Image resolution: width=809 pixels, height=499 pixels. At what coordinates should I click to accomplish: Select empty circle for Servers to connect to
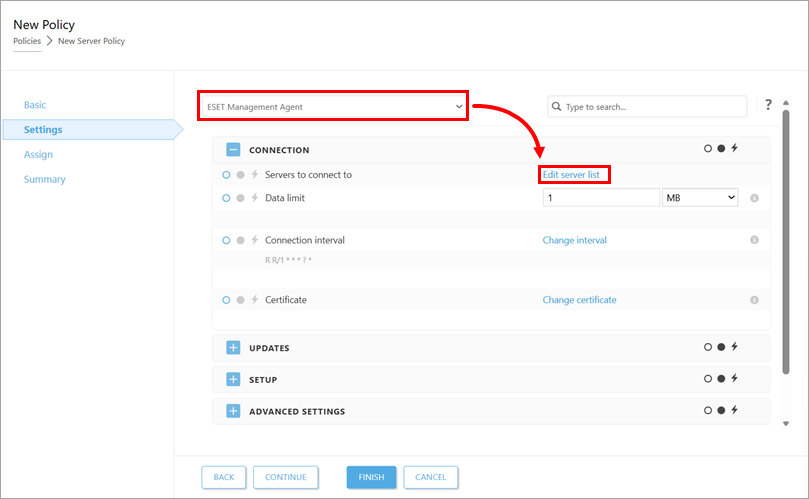[227, 175]
